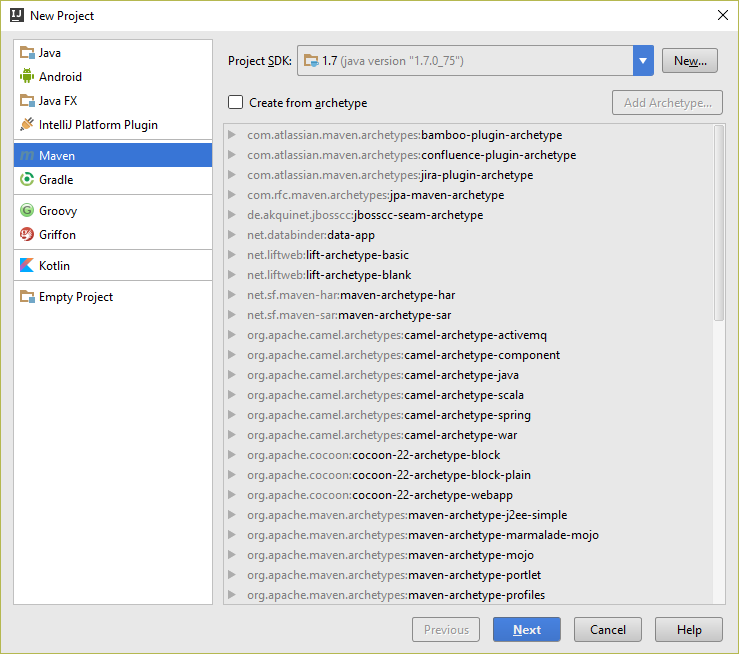739x654 pixels.
Task: Expand the cocoon-22-archetype-block row
Action: click(x=232, y=455)
